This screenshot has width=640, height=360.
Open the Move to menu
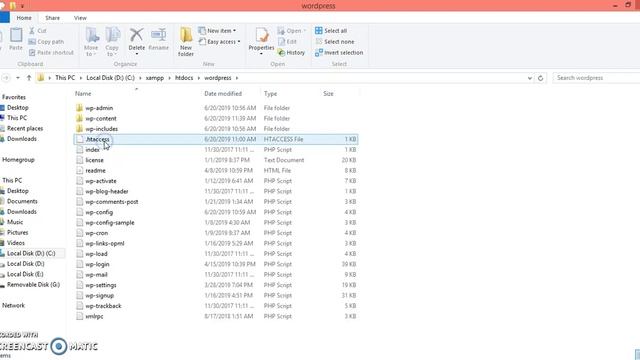(91, 42)
